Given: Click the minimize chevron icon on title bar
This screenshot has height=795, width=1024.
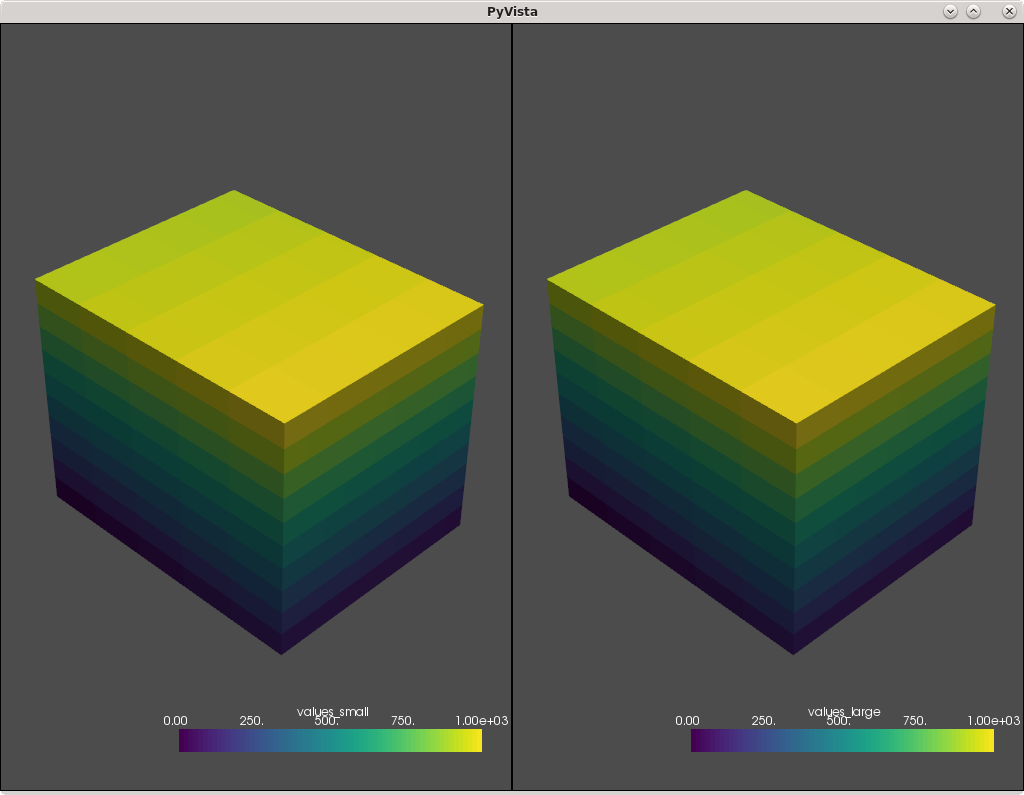Looking at the screenshot, I should click(x=948, y=11).
